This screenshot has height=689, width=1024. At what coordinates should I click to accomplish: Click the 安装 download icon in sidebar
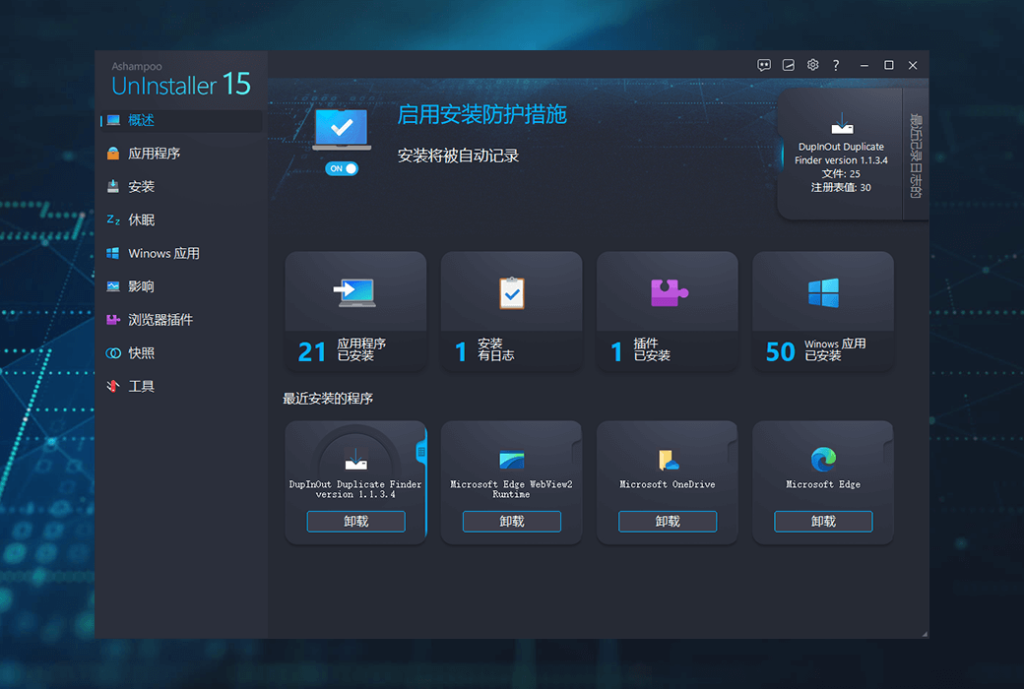click(113, 187)
